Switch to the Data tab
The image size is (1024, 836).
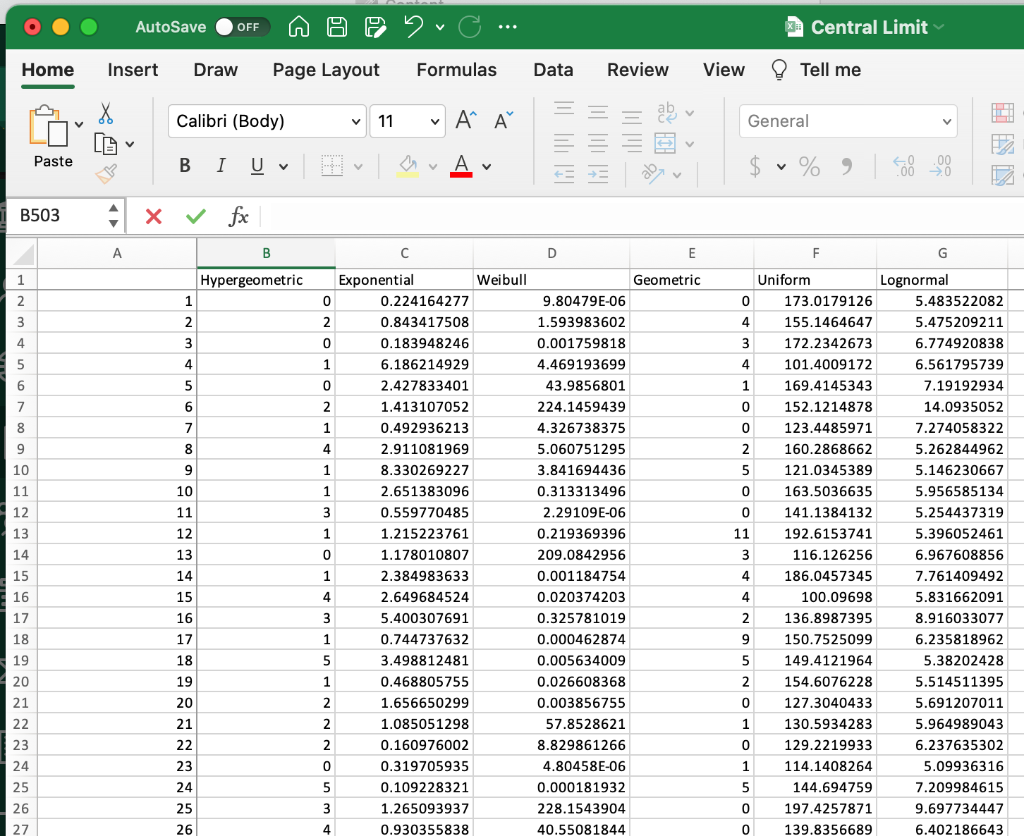coord(553,70)
